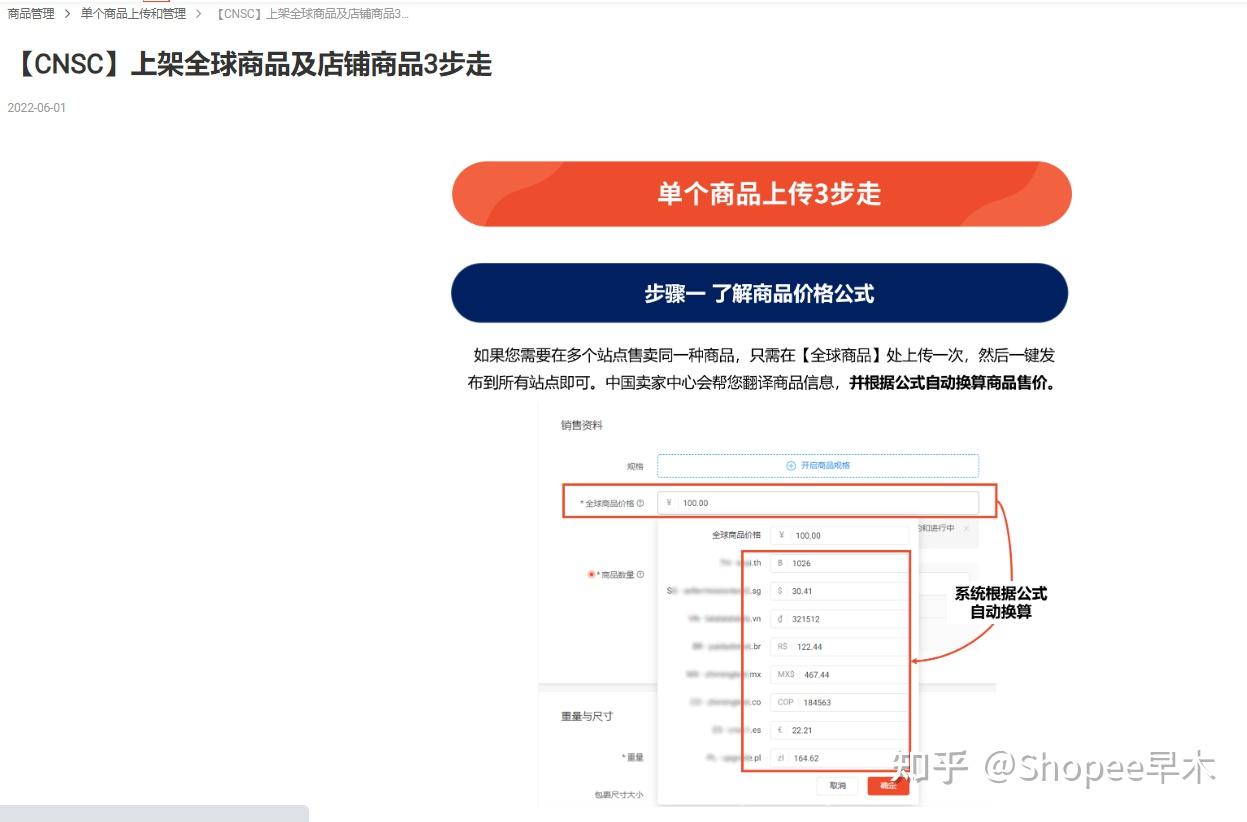
Task: Confirm with the orange 确定 button
Action: coord(888,786)
